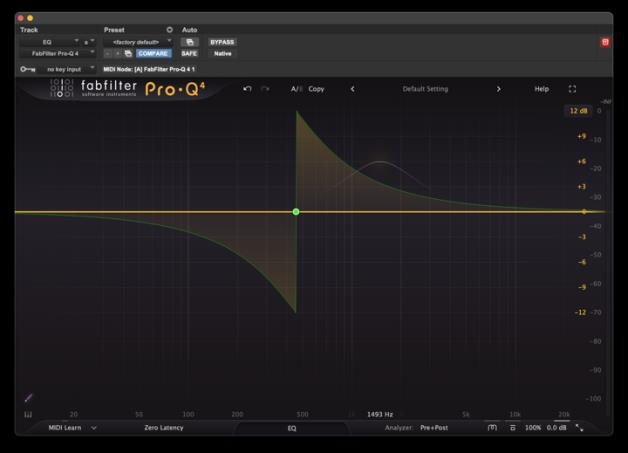Click the 100% output scale value
Screen dimensions: 628x453
pos(533,428)
